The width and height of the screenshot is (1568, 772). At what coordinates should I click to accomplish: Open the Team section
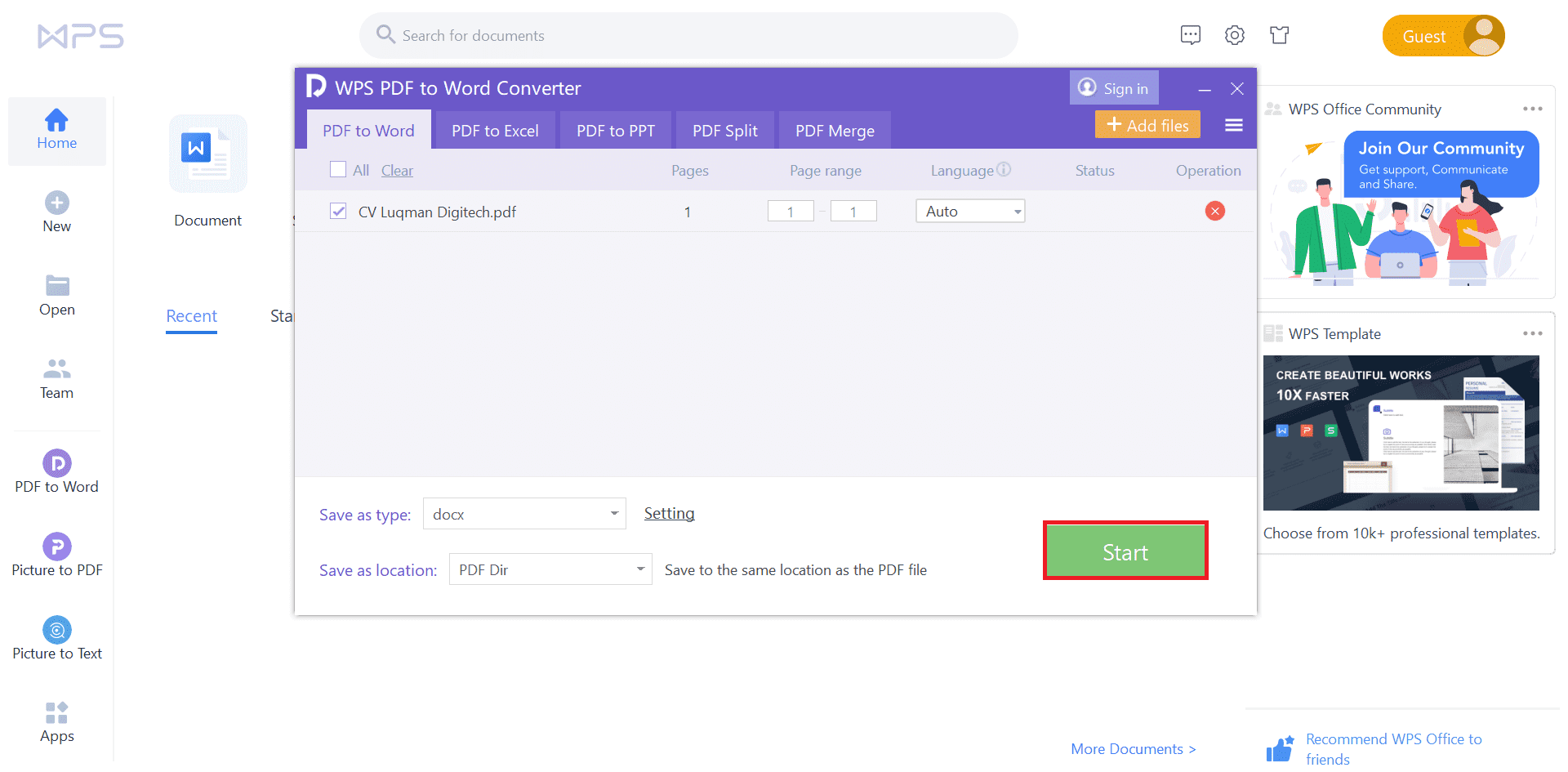click(56, 377)
